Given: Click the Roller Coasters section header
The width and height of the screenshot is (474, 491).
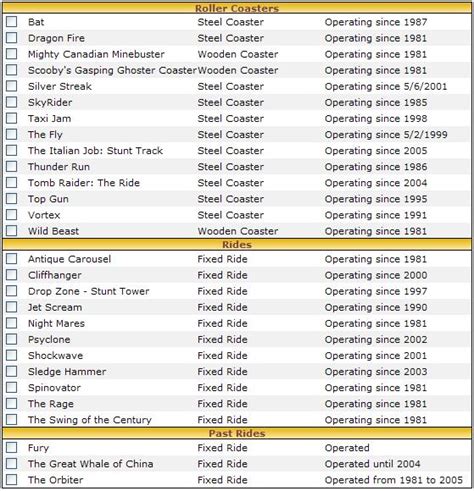Looking at the screenshot, I should click(x=237, y=8).
